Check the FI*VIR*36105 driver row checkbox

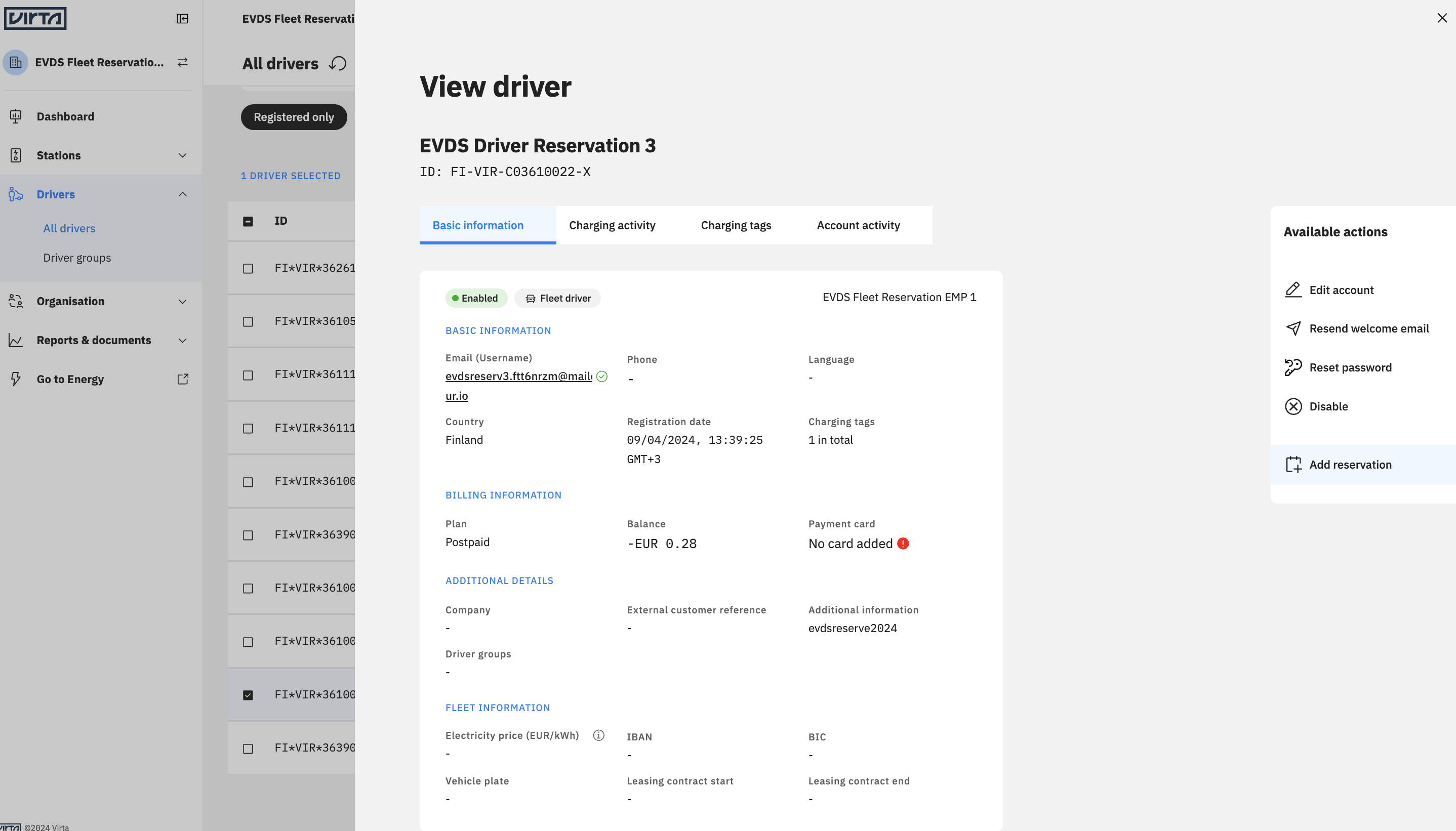(248, 322)
